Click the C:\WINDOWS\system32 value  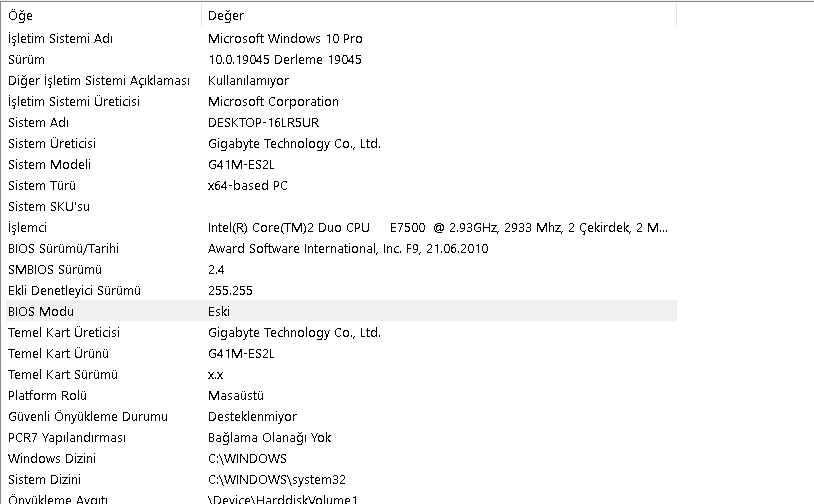(x=277, y=479)
